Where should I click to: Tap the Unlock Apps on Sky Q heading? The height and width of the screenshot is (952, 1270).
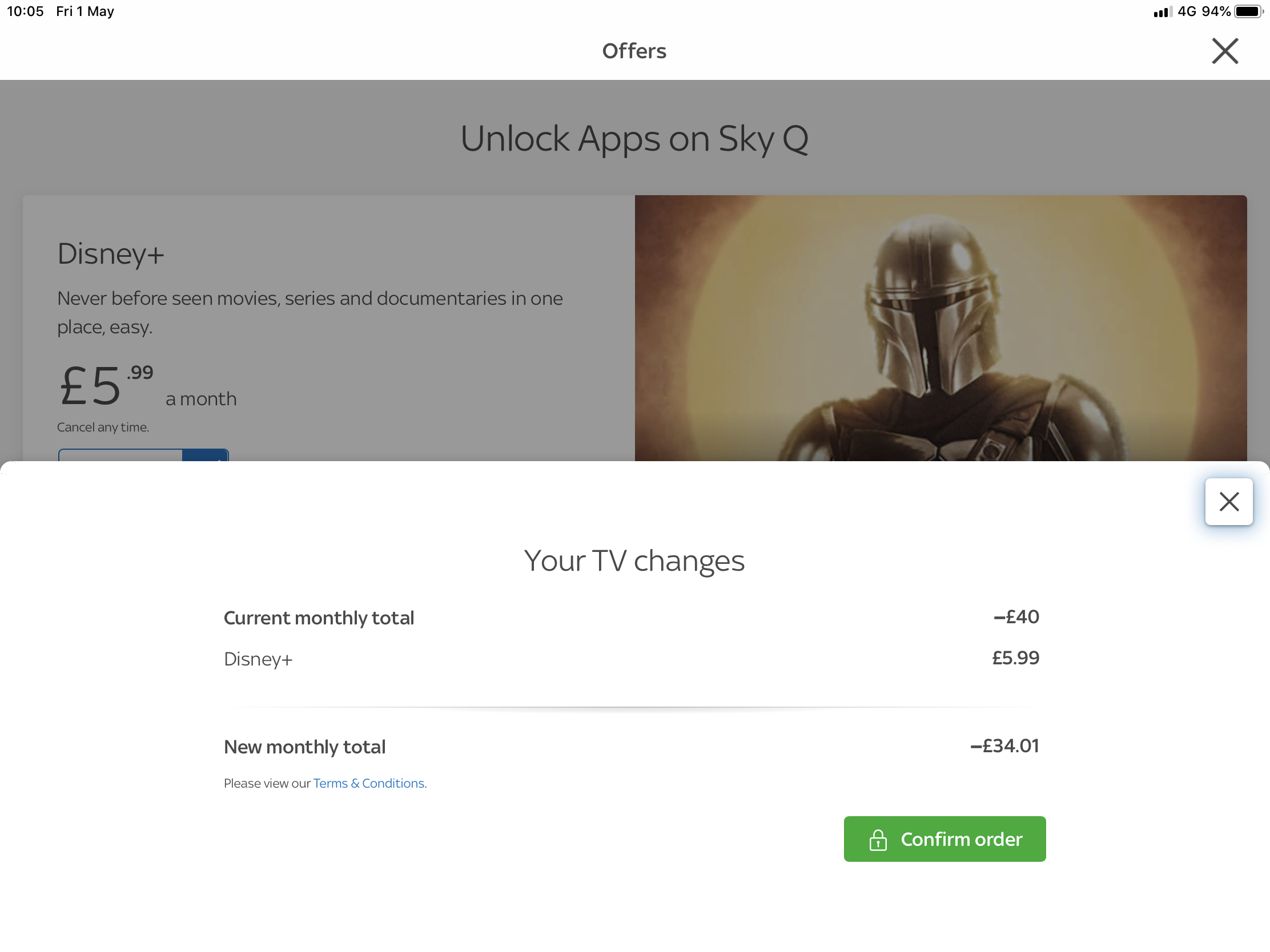click(634, 139)
